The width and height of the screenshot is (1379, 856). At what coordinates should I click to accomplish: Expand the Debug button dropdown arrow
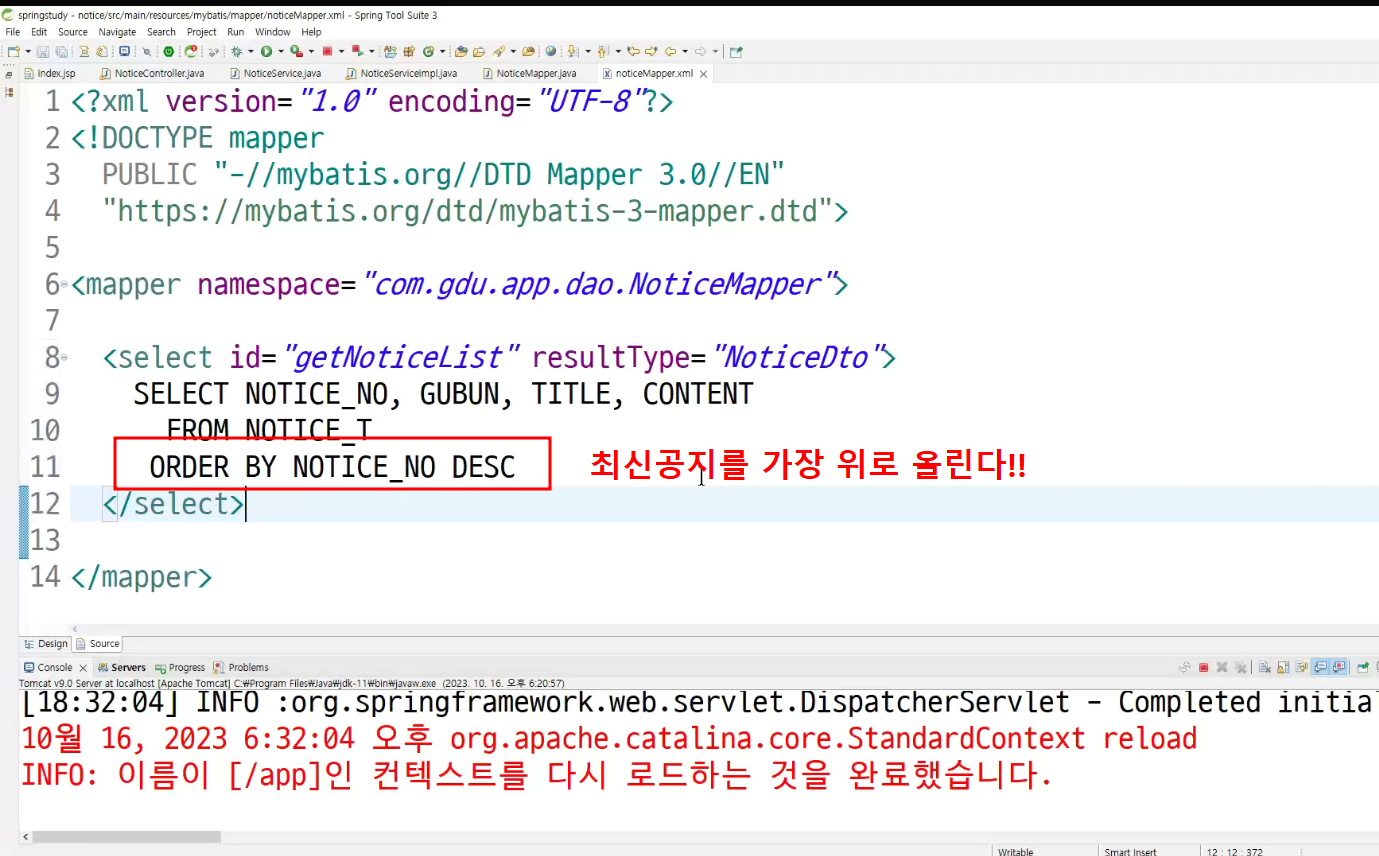[x=251, y=51]
